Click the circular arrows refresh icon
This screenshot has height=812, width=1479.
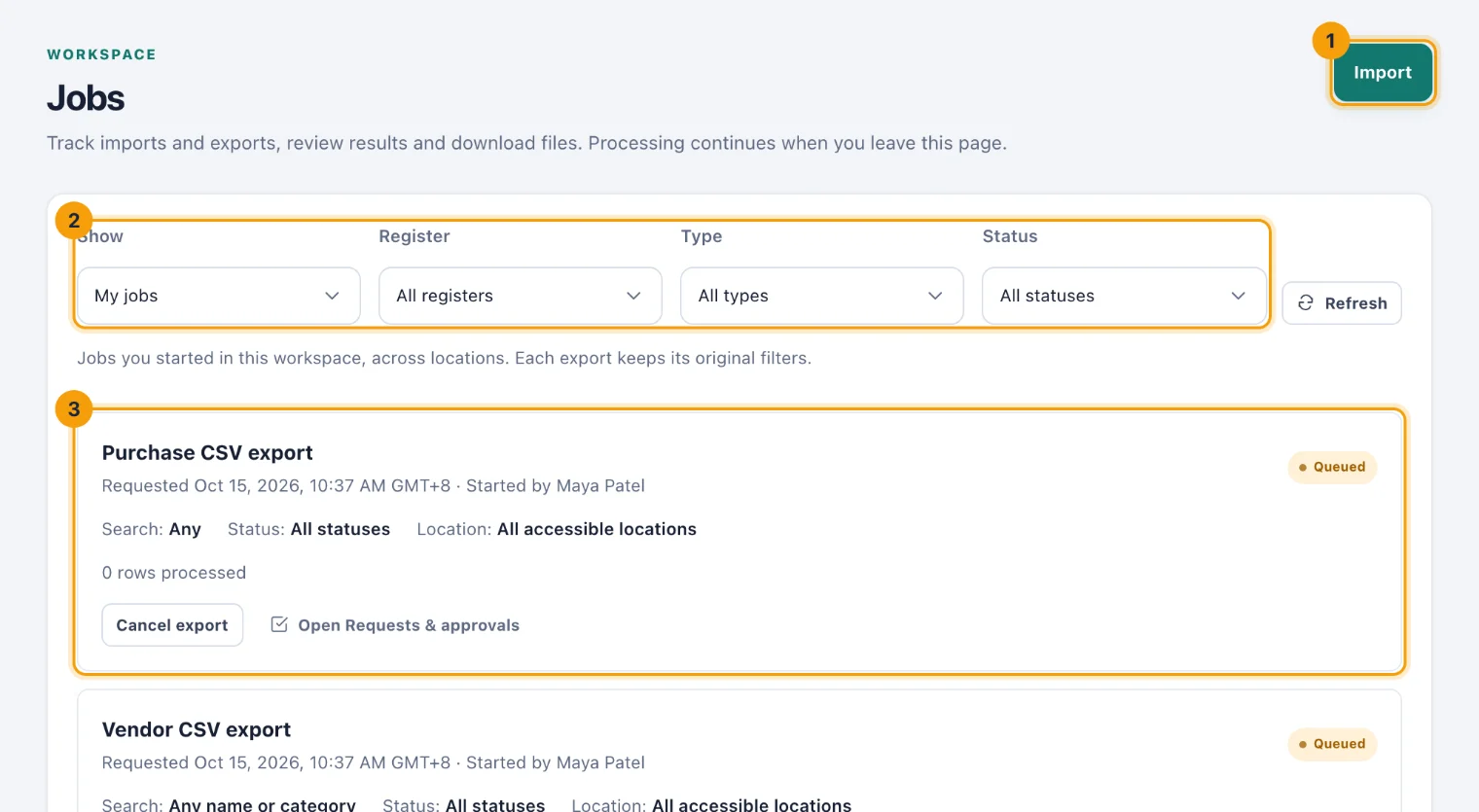[x=1306, y=303]
